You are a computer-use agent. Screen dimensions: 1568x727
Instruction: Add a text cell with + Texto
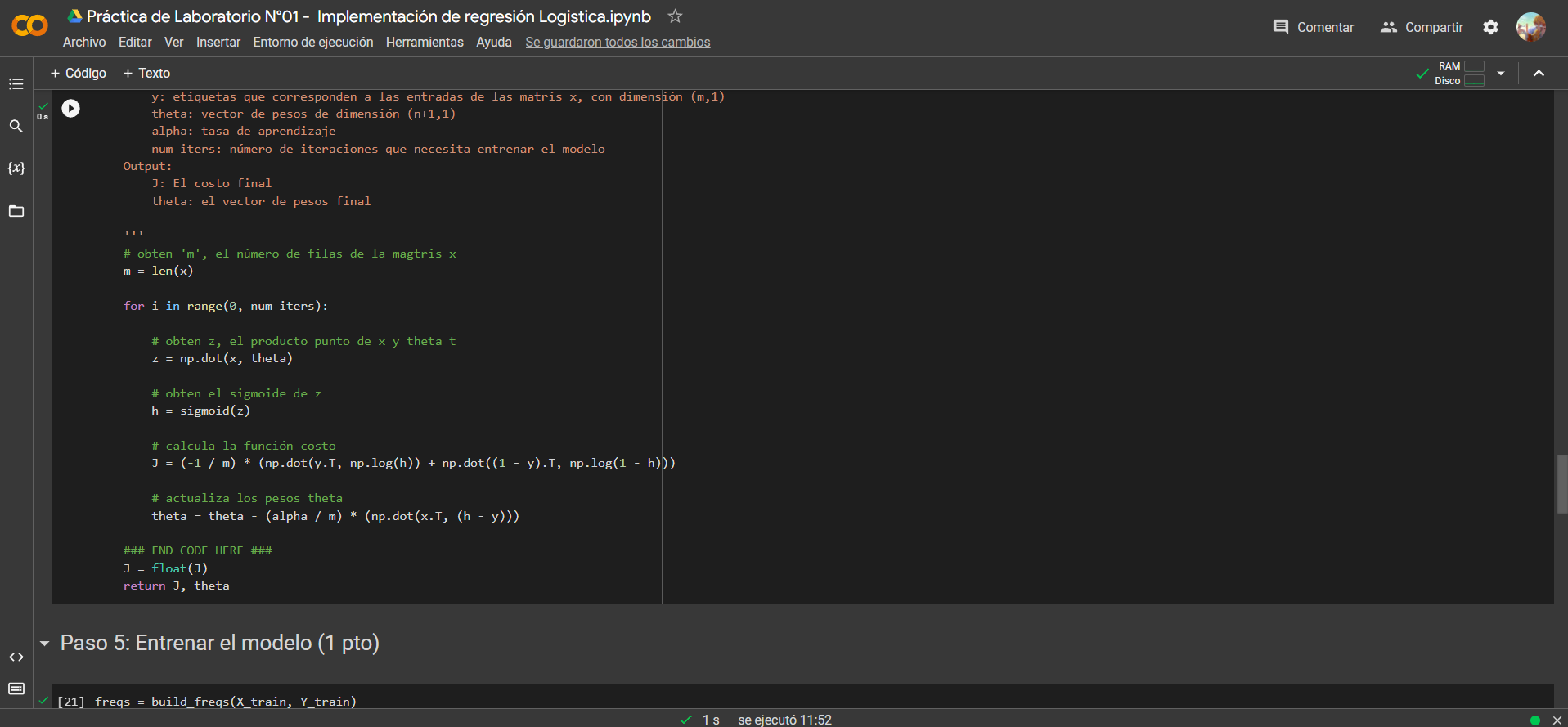146,73
